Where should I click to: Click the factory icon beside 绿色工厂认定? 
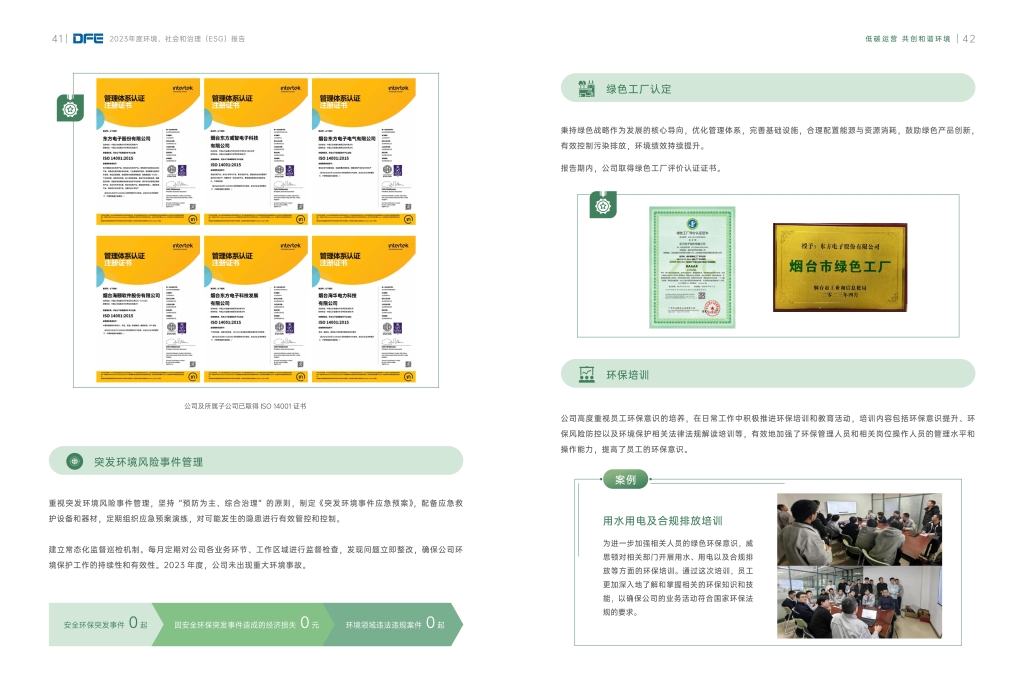[586, 88]
